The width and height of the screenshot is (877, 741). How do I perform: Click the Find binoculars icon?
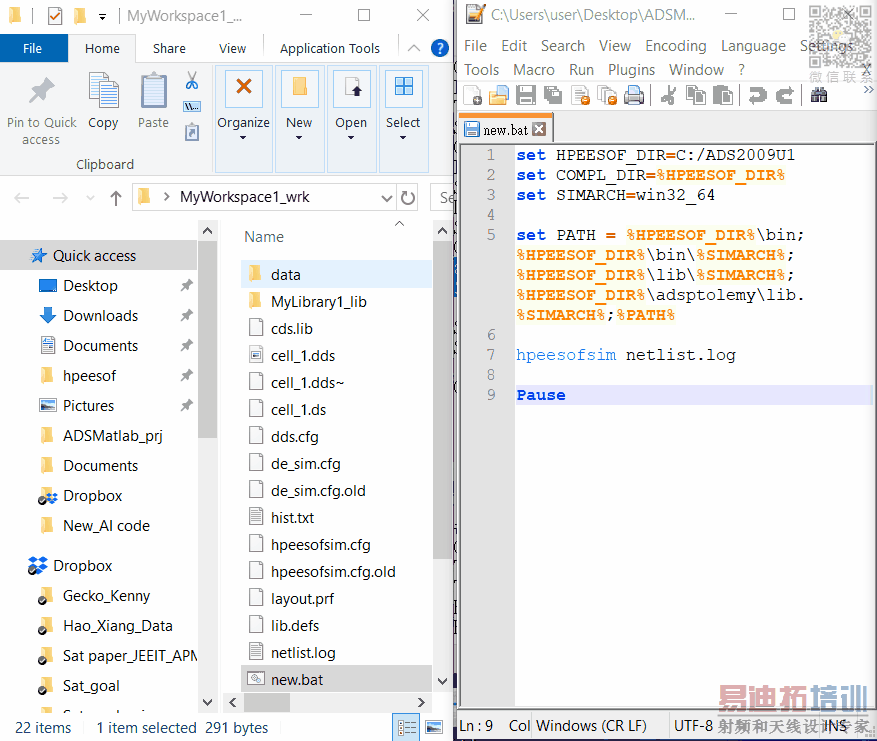pos(819,95)
